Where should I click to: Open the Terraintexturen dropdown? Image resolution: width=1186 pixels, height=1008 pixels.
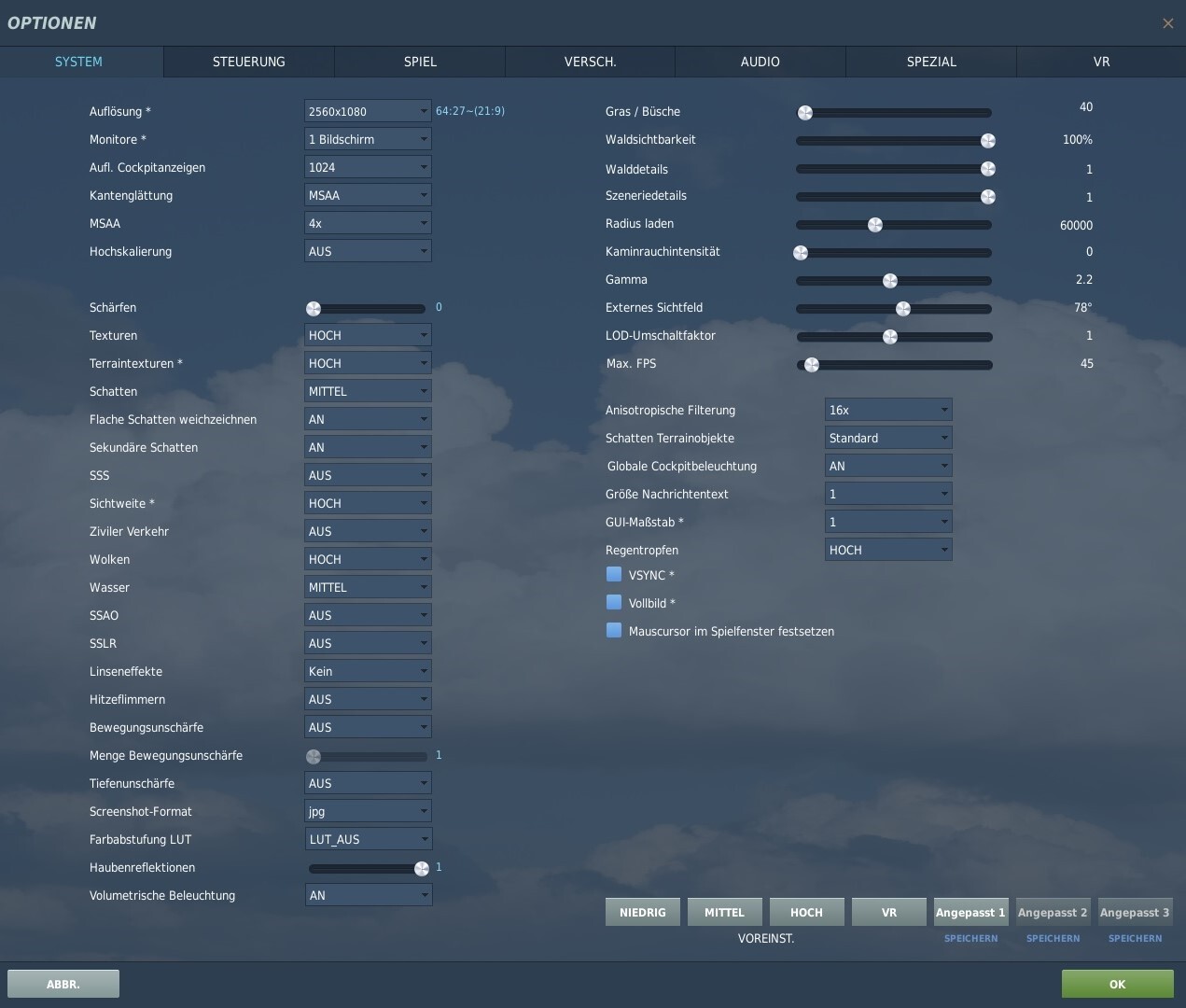point(368,363)
